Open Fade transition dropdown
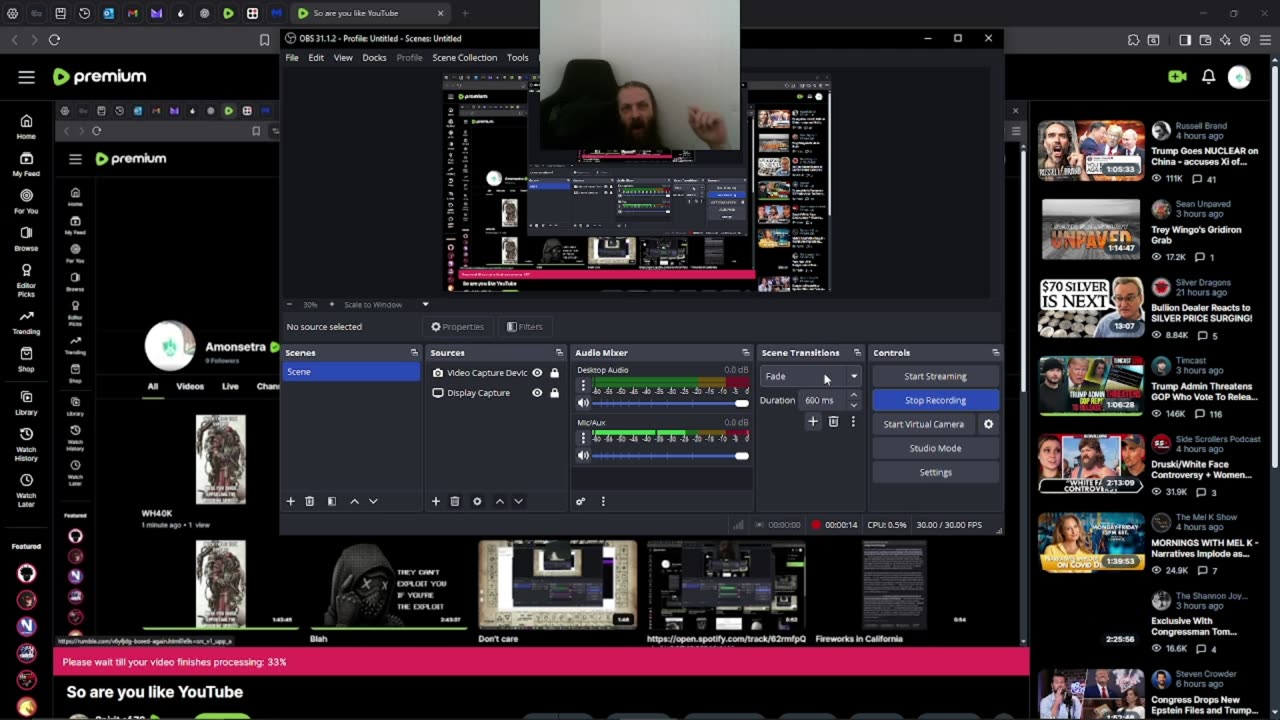This screenshot has height=720, width=1280. pos(811,376)
